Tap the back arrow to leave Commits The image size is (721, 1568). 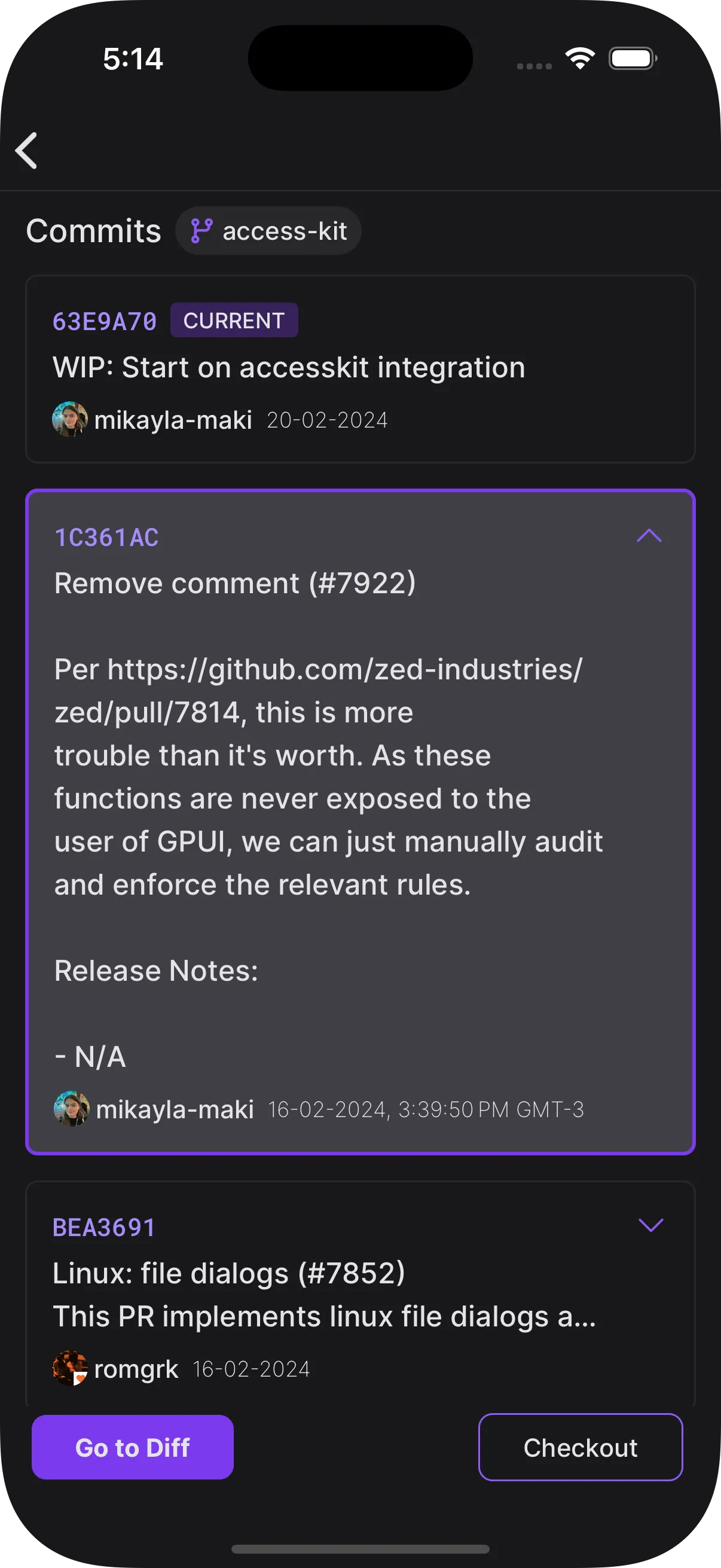(27, 150)
